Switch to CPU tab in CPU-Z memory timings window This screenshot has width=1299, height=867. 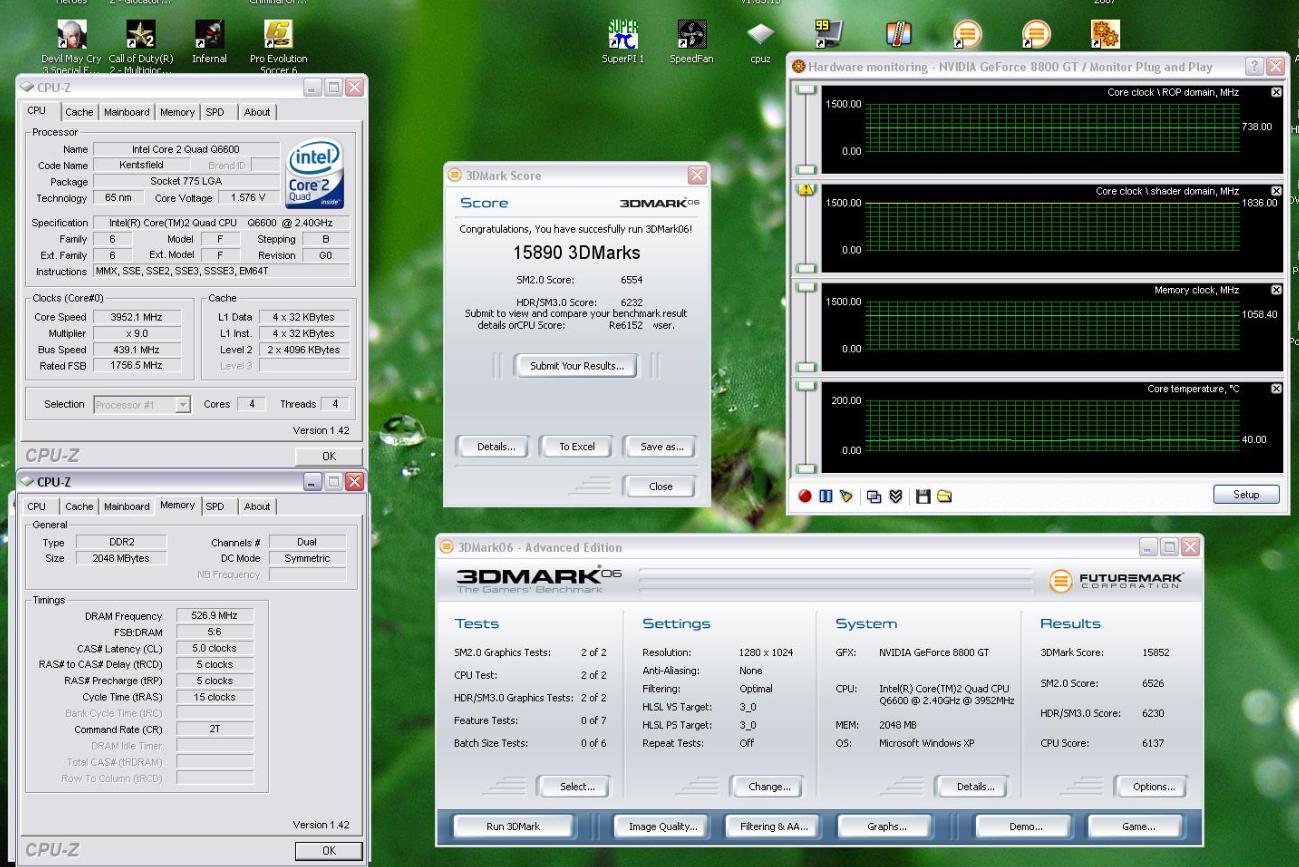point(37,506)
